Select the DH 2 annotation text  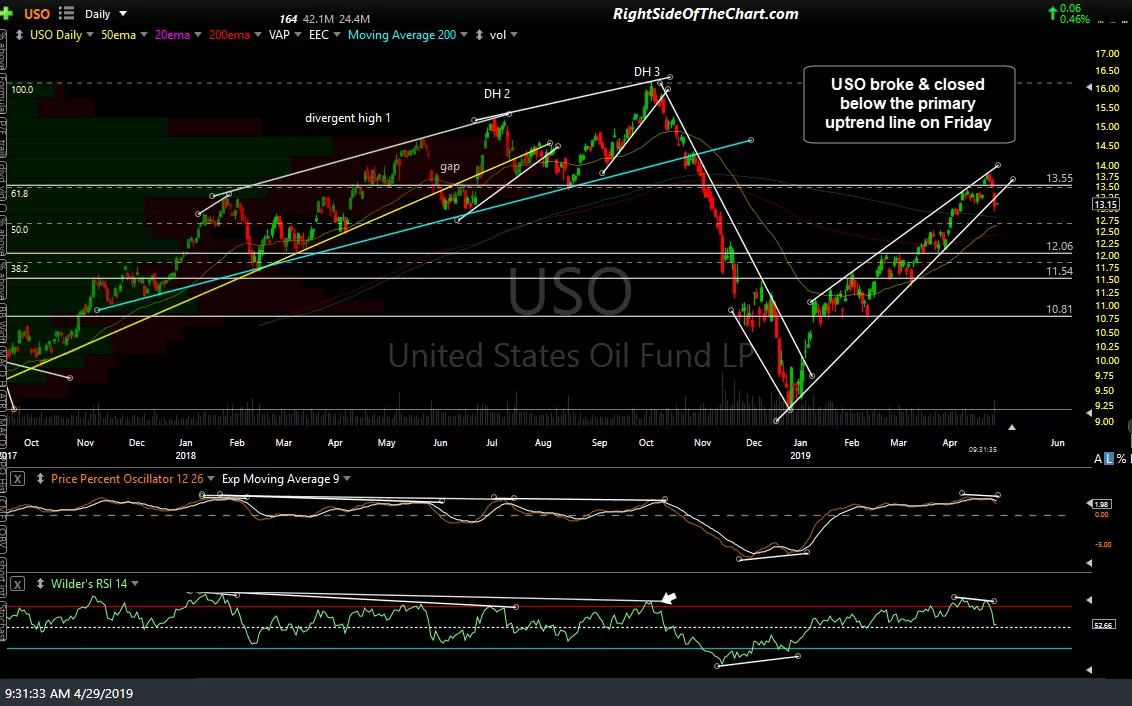coord(497,94)
